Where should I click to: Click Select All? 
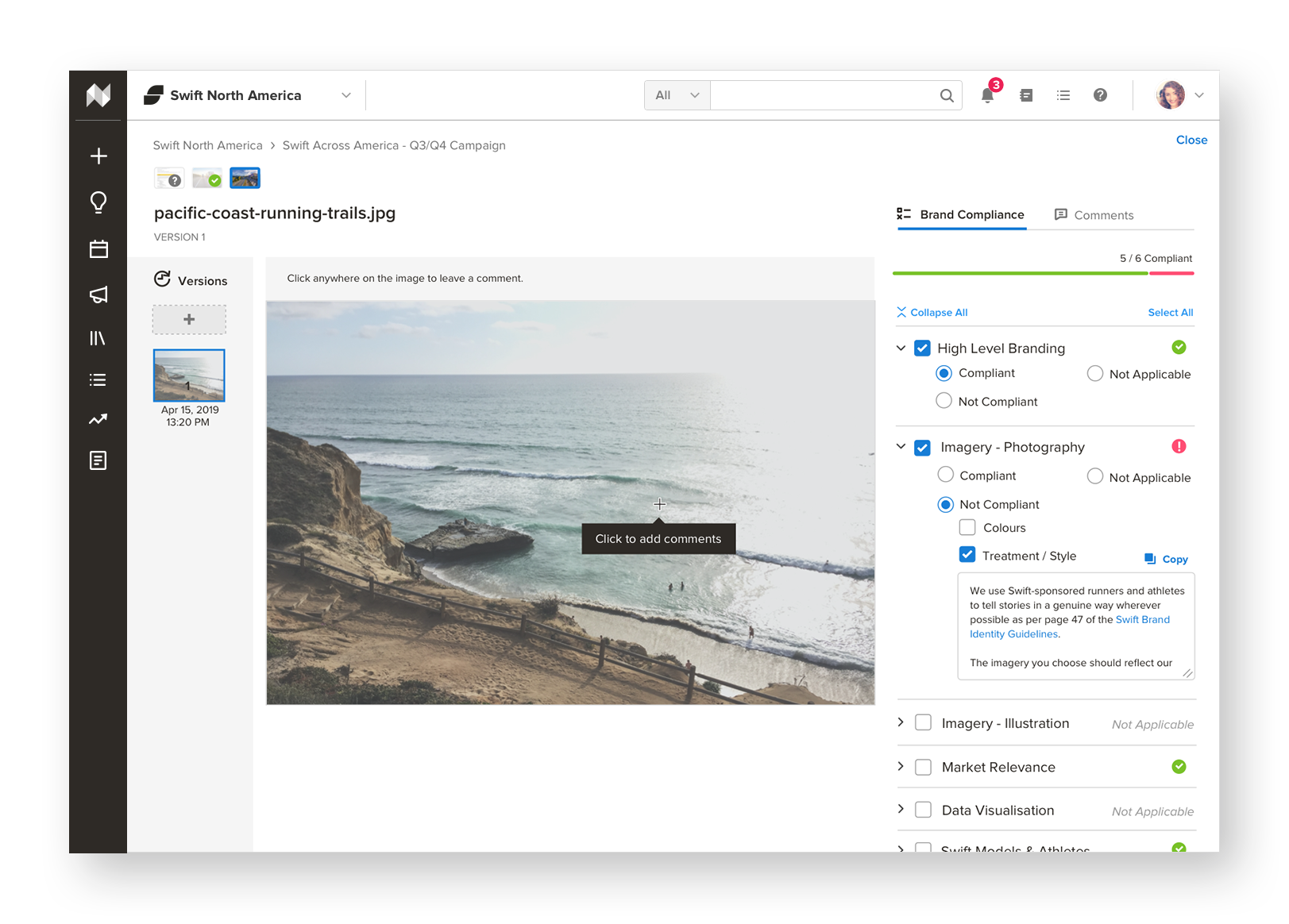1170,313
